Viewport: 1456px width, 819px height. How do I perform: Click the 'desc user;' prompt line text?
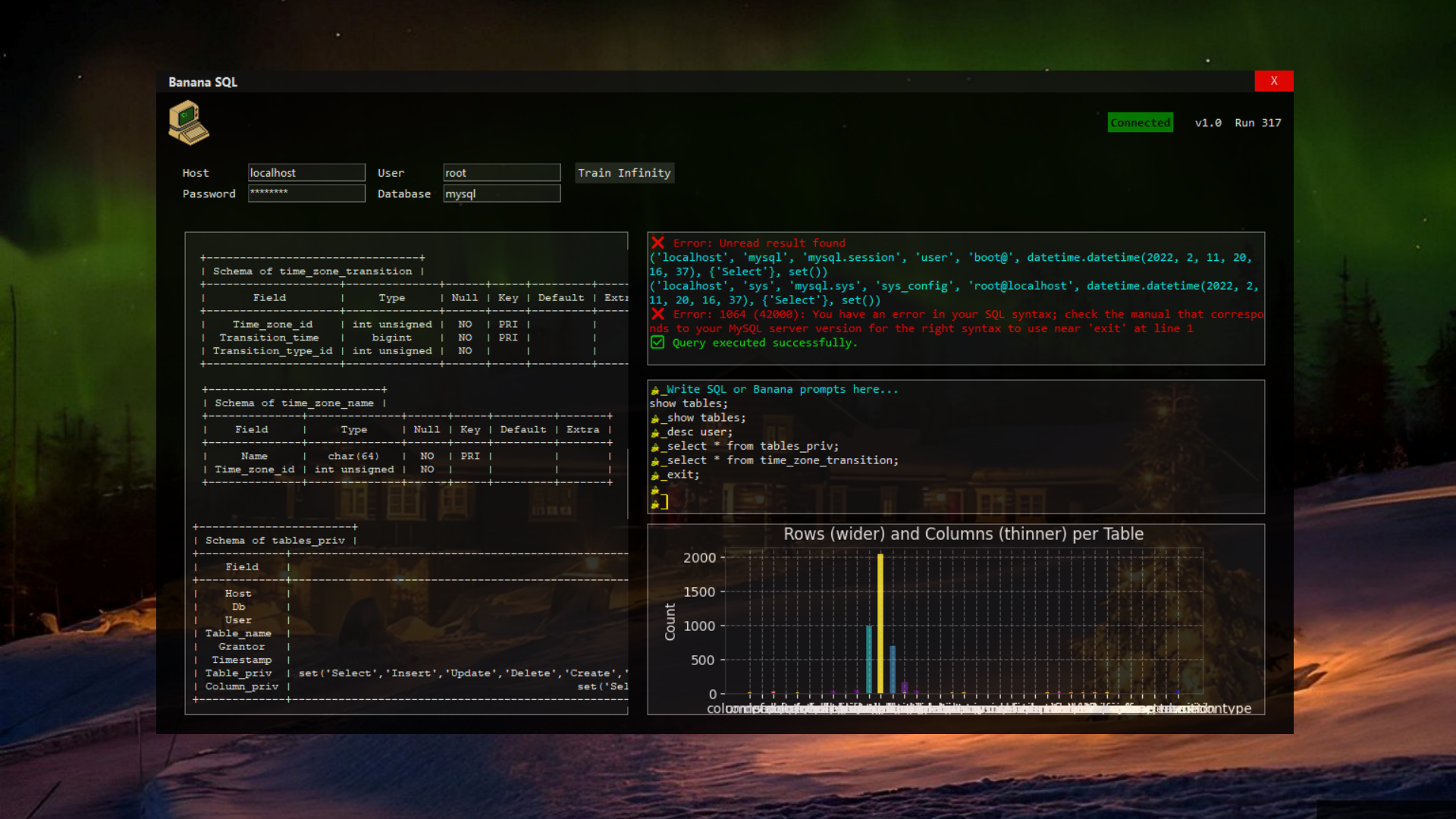(x=699, y=432)
